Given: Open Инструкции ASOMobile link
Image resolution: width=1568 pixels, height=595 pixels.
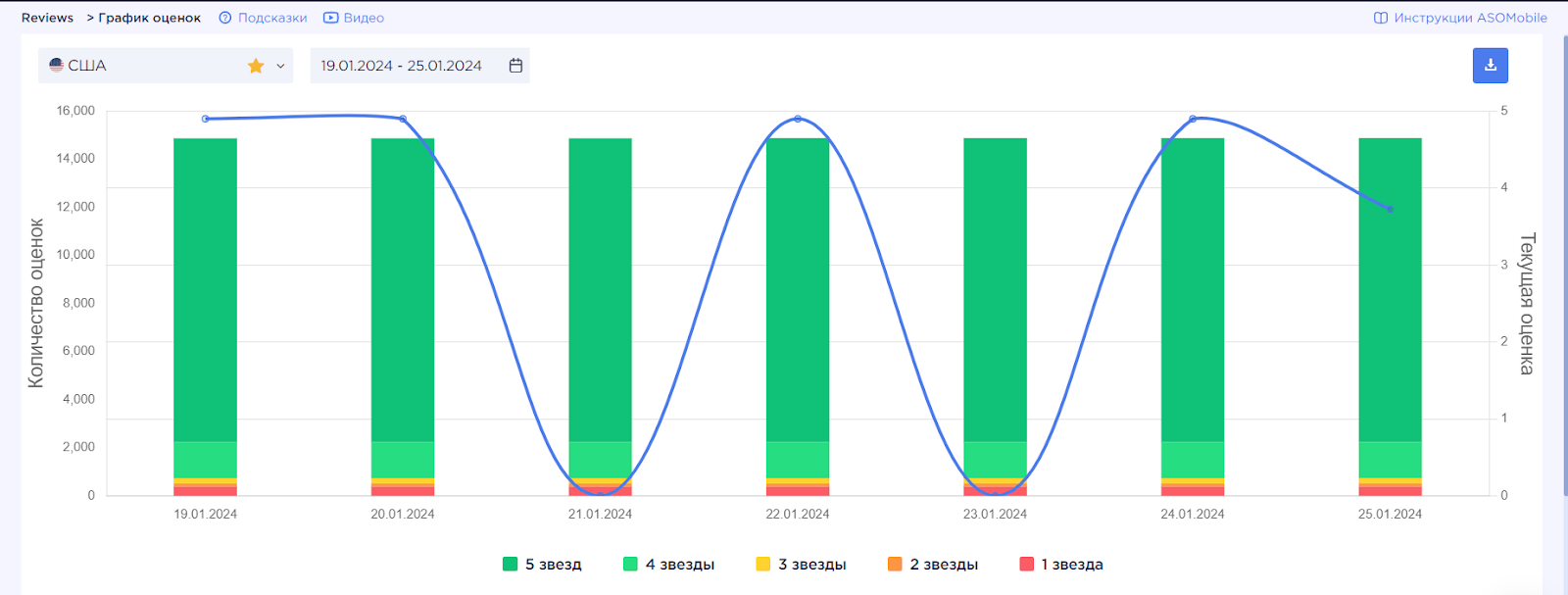Looking at the screenshot, I should (1460, 18).
